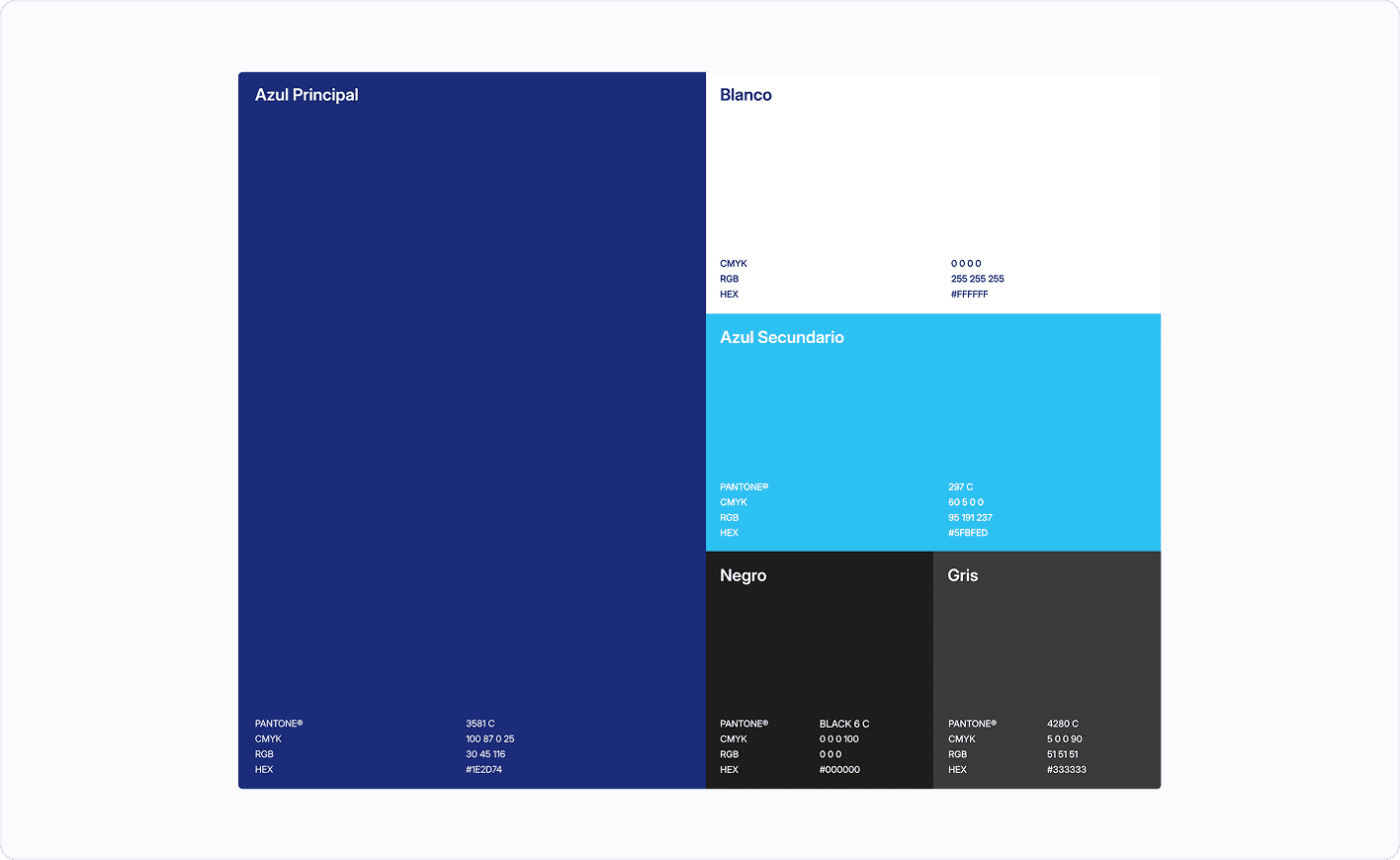
Task: Click the Blanco white color swatch
Action: [932, 178]
